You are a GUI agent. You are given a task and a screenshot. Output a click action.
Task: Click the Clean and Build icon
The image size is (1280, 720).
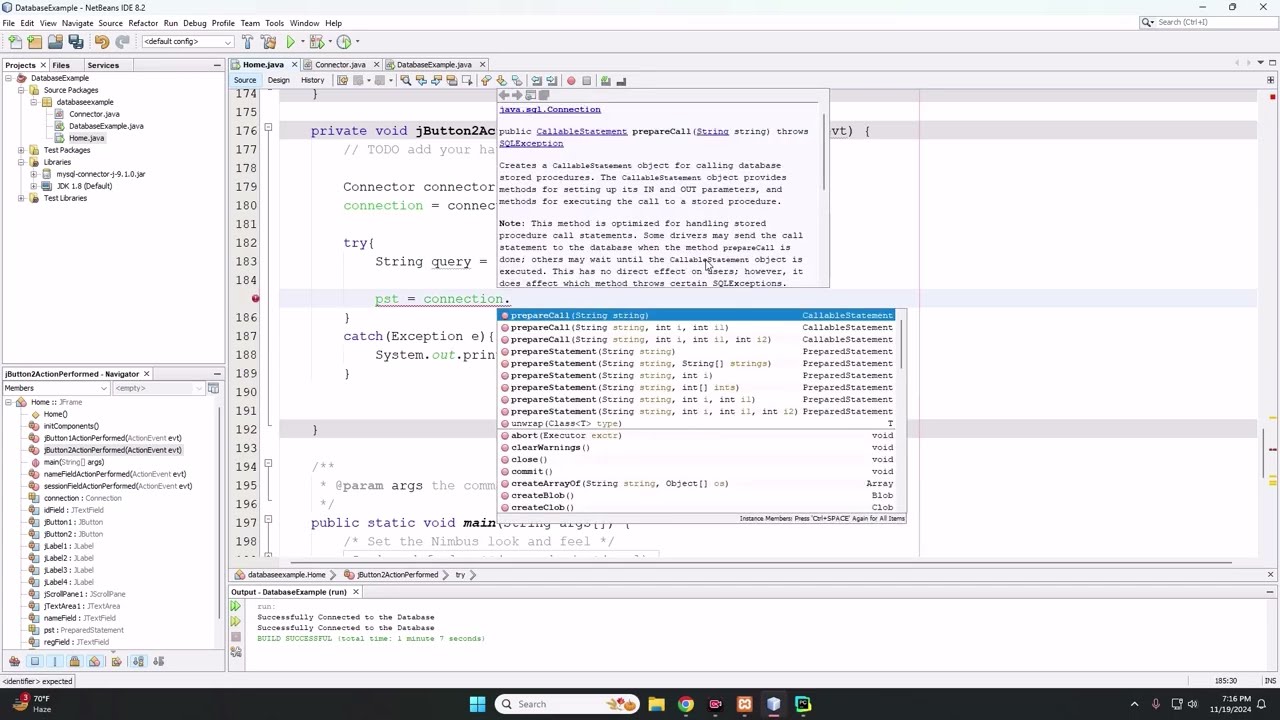[268, 42]
